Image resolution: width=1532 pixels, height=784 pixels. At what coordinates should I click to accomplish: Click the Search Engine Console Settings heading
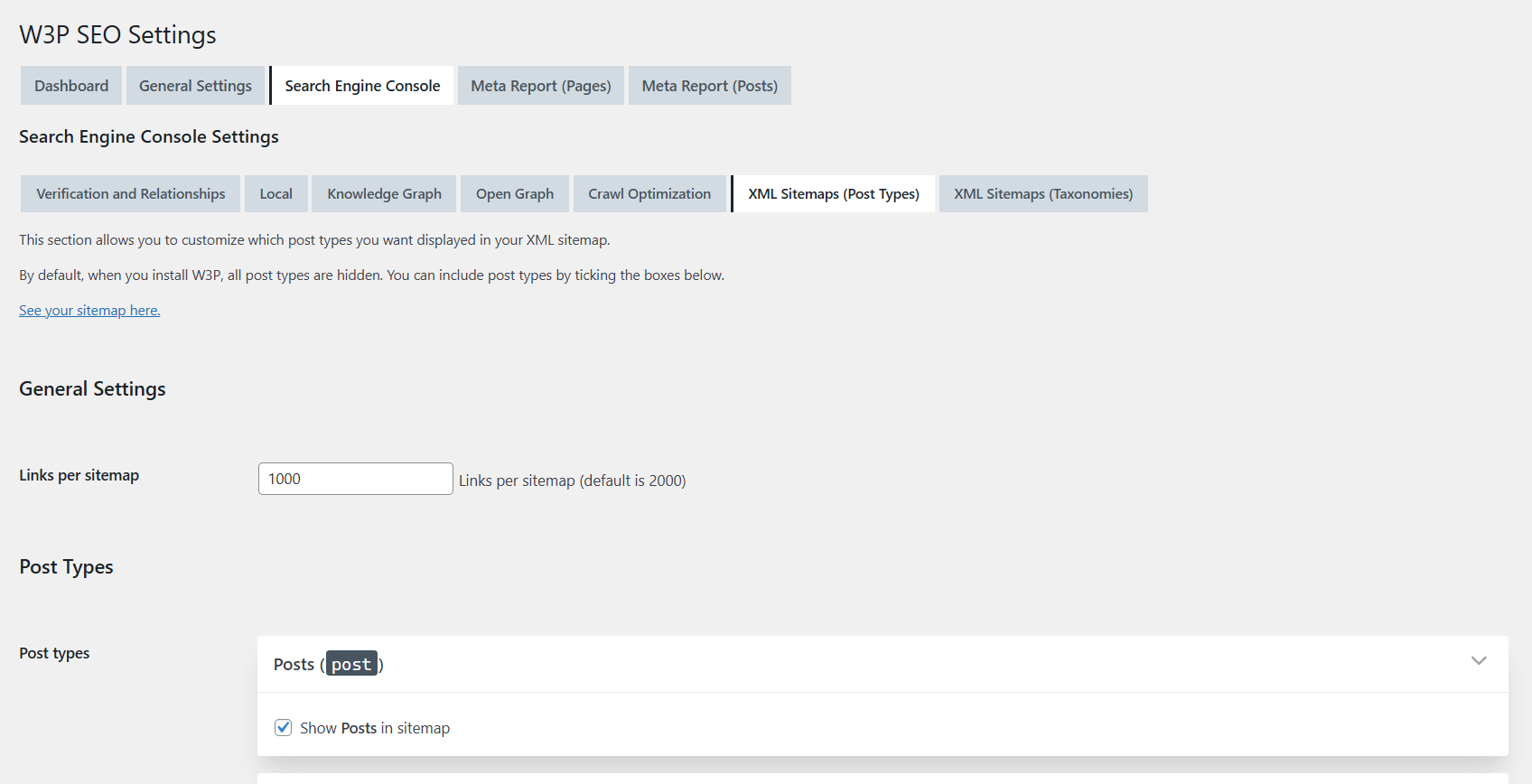(x=149, y=136)
